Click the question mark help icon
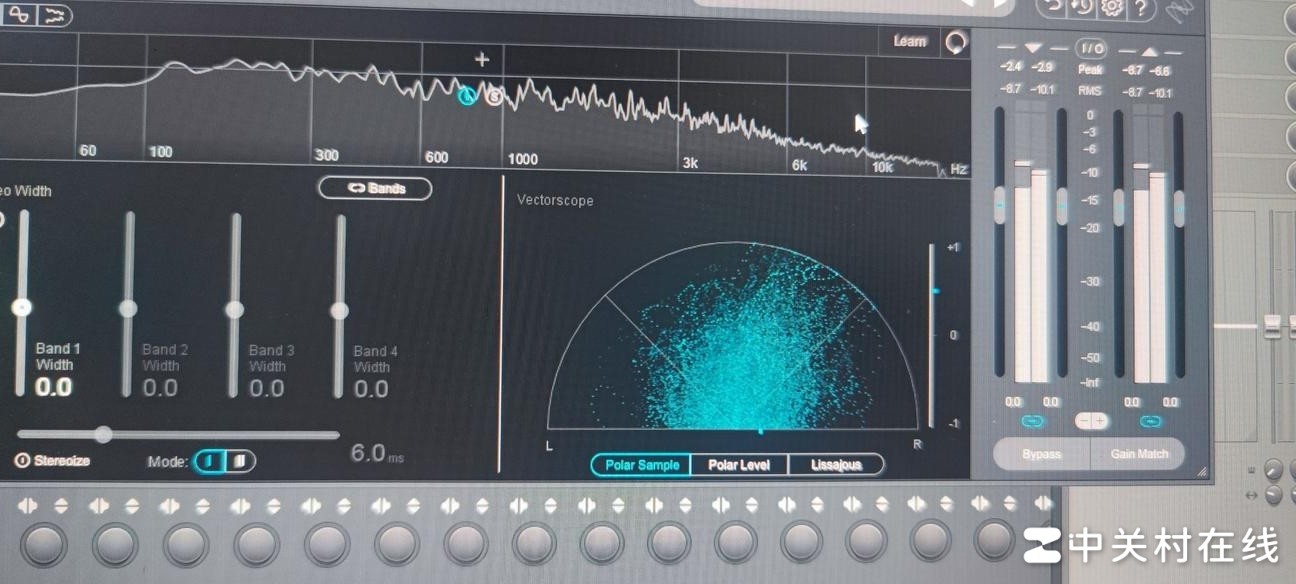The height and width of the screenshot is (584, 1296). (x=1141, y=8)
